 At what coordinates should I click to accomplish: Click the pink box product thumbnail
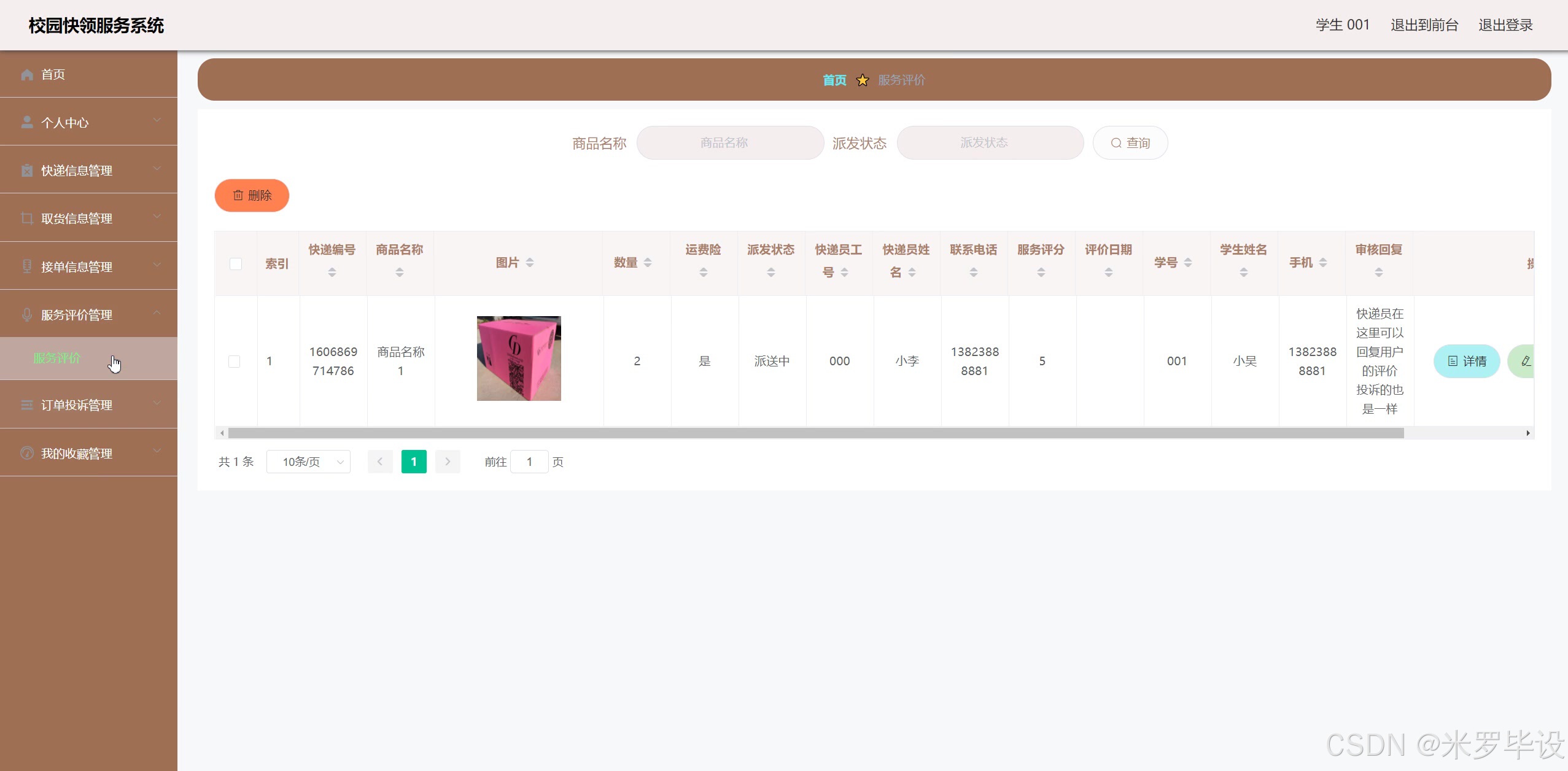[519, 358]
